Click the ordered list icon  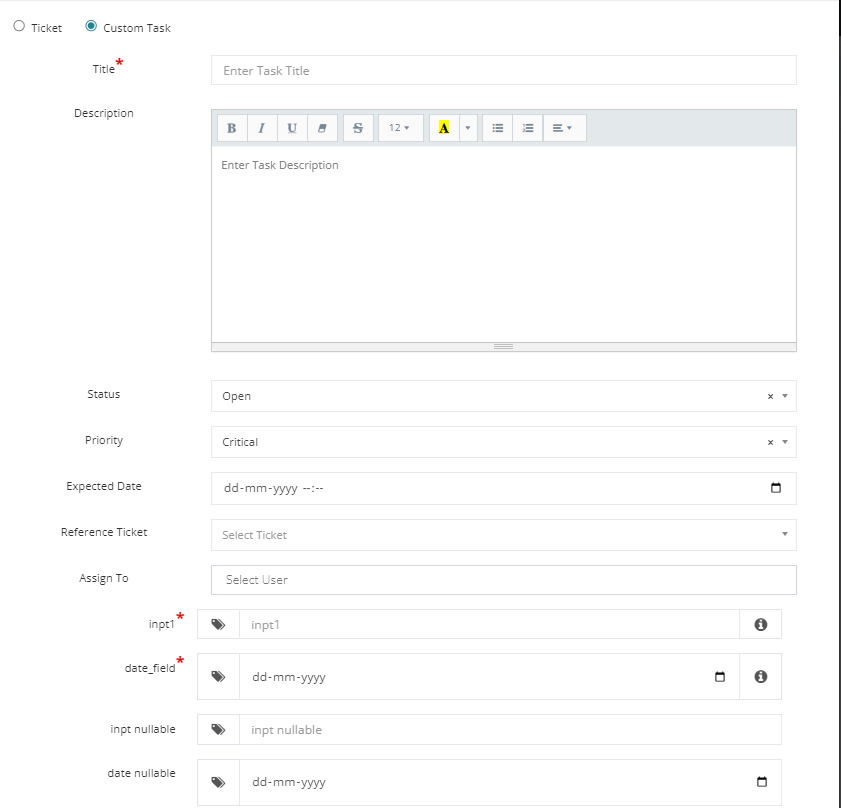(x=527, y=127)
